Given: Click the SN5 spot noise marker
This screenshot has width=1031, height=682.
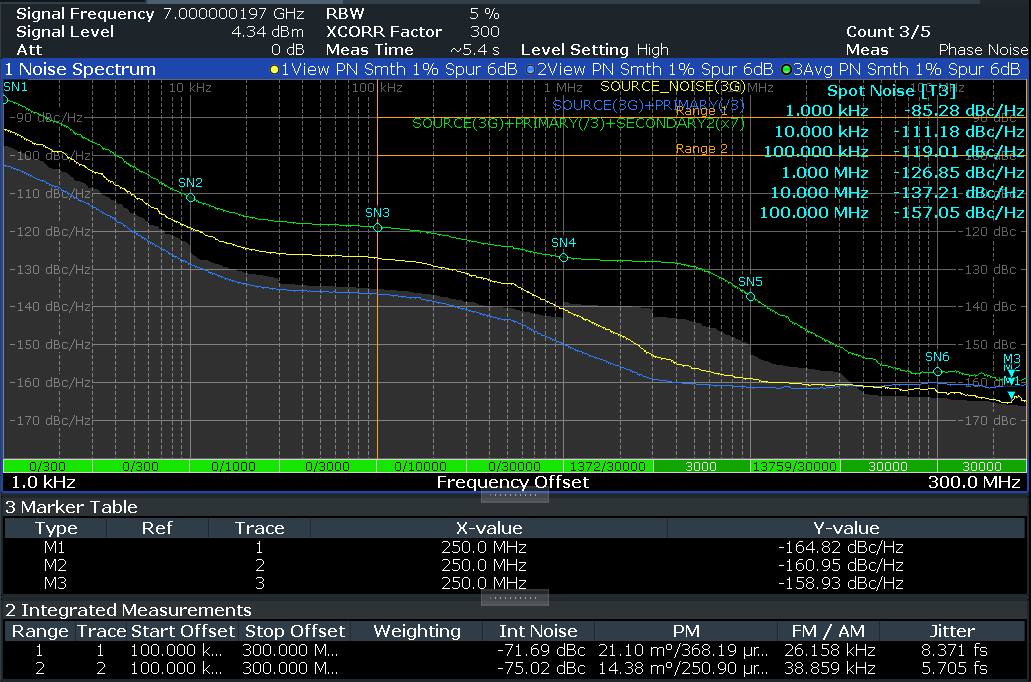Looking at the screenshot, I should click(751, 296).
